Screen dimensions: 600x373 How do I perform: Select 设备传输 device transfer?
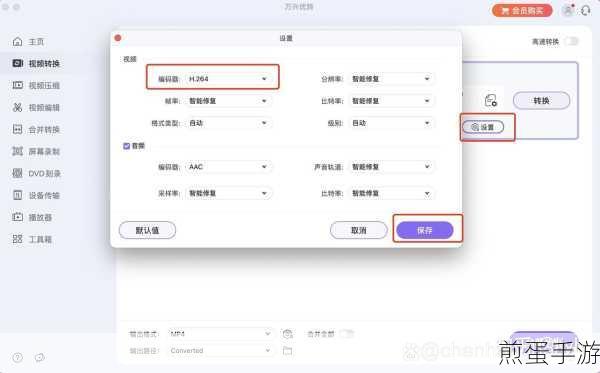point(36,195)
